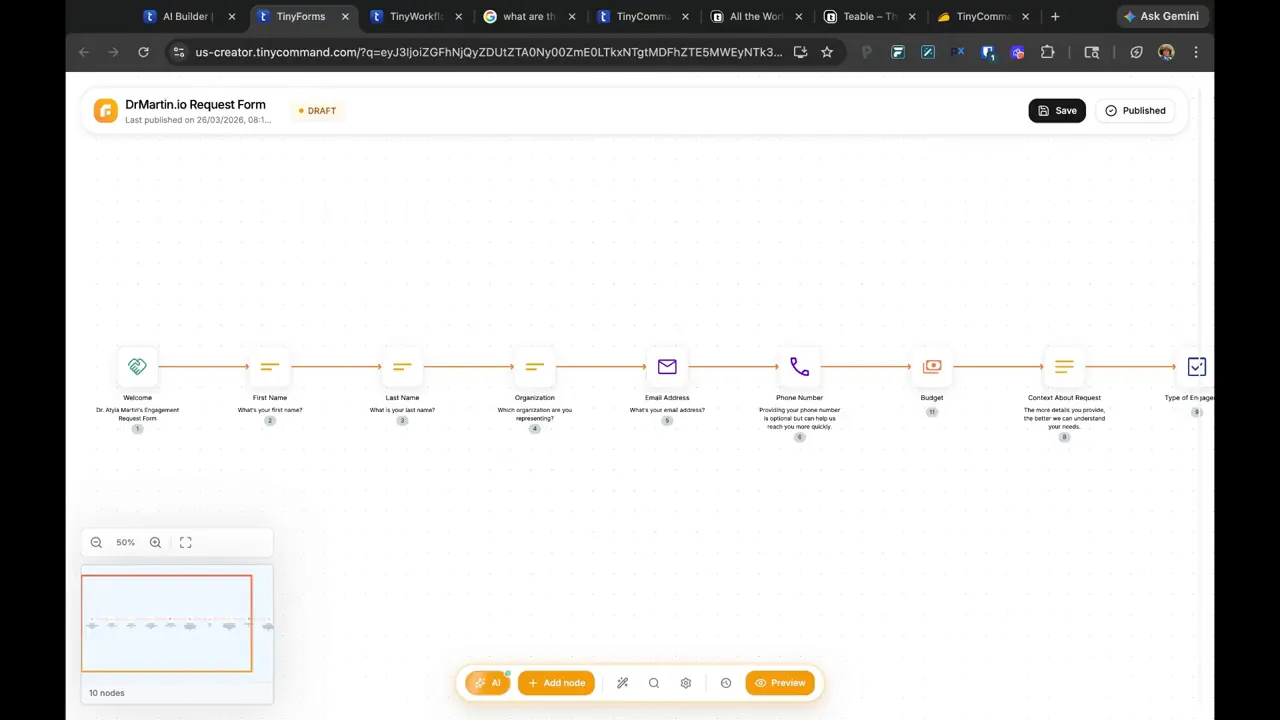Image resolution: width=1280 pixels, height=720 pixels.
Task: Open the form settings gear icon
Action: pyautogui.click(x=685, y=683)
